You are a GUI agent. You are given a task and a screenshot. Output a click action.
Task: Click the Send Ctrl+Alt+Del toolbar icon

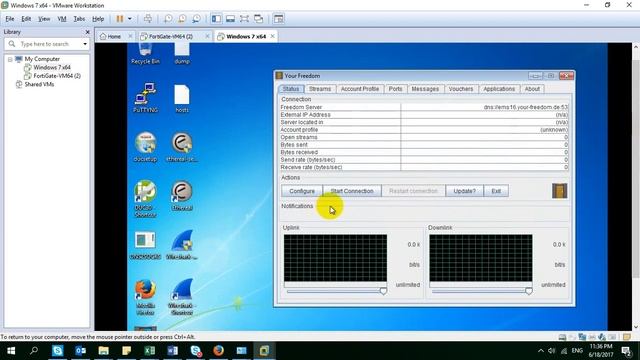click(148, 19)
